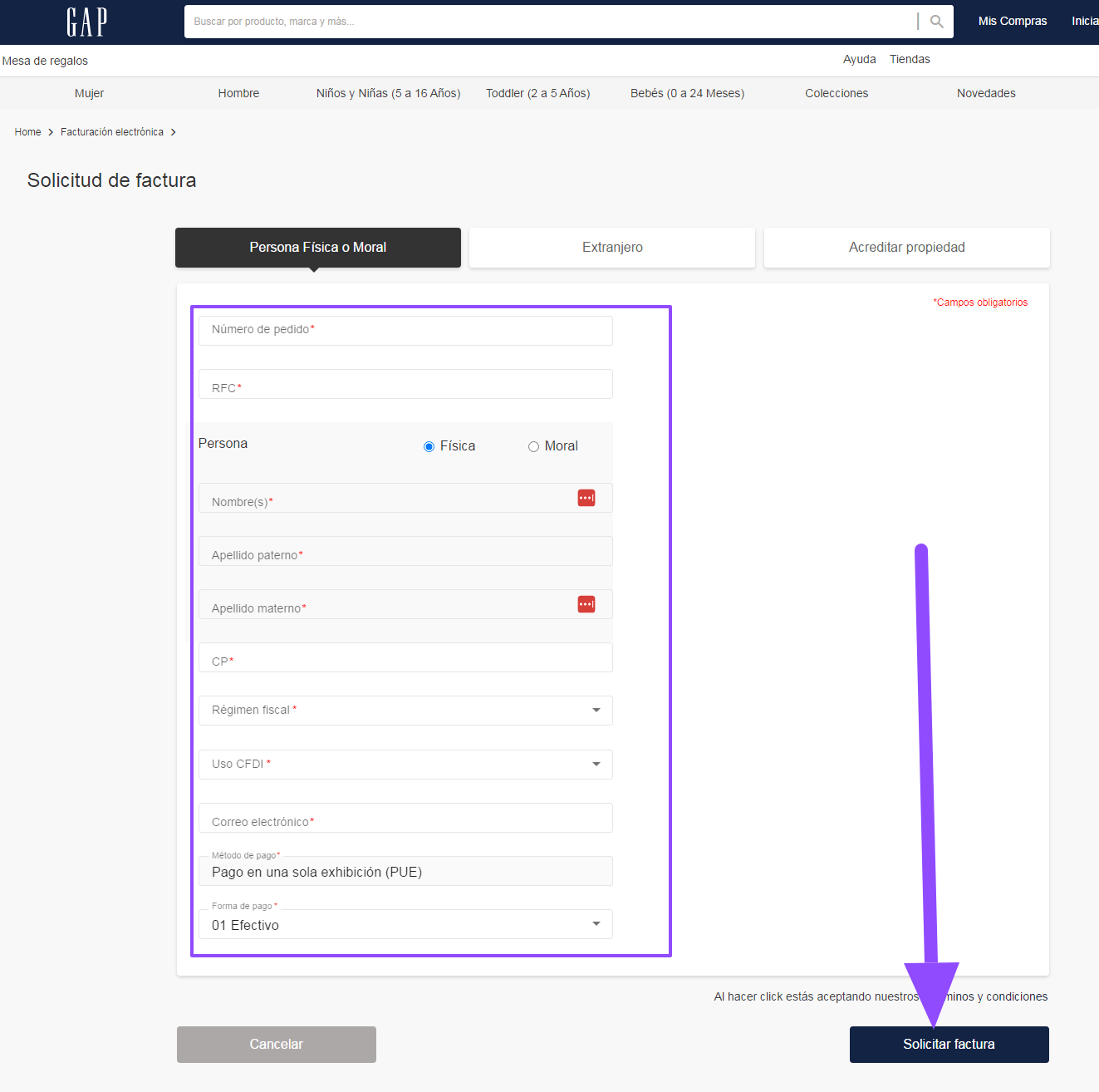The width and height of the screenshot is (1099, 1092).
Task: Click the Número de pedido field
Action: coord(405,331)
